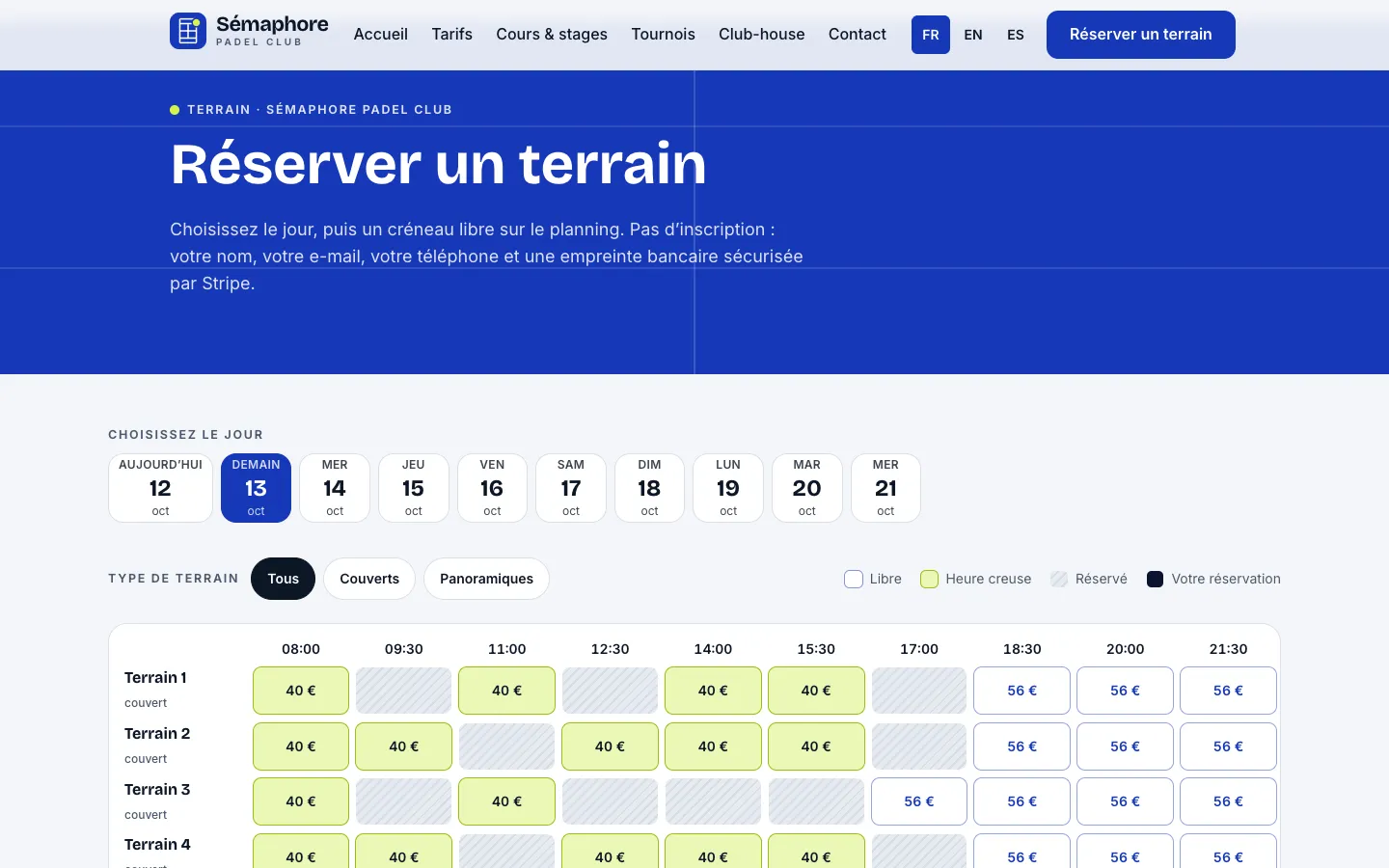Reserve Terrain 2 at 12:30 slot
Screen dimensions: 1389x868
pyautogui.click(x=610, y=746)
